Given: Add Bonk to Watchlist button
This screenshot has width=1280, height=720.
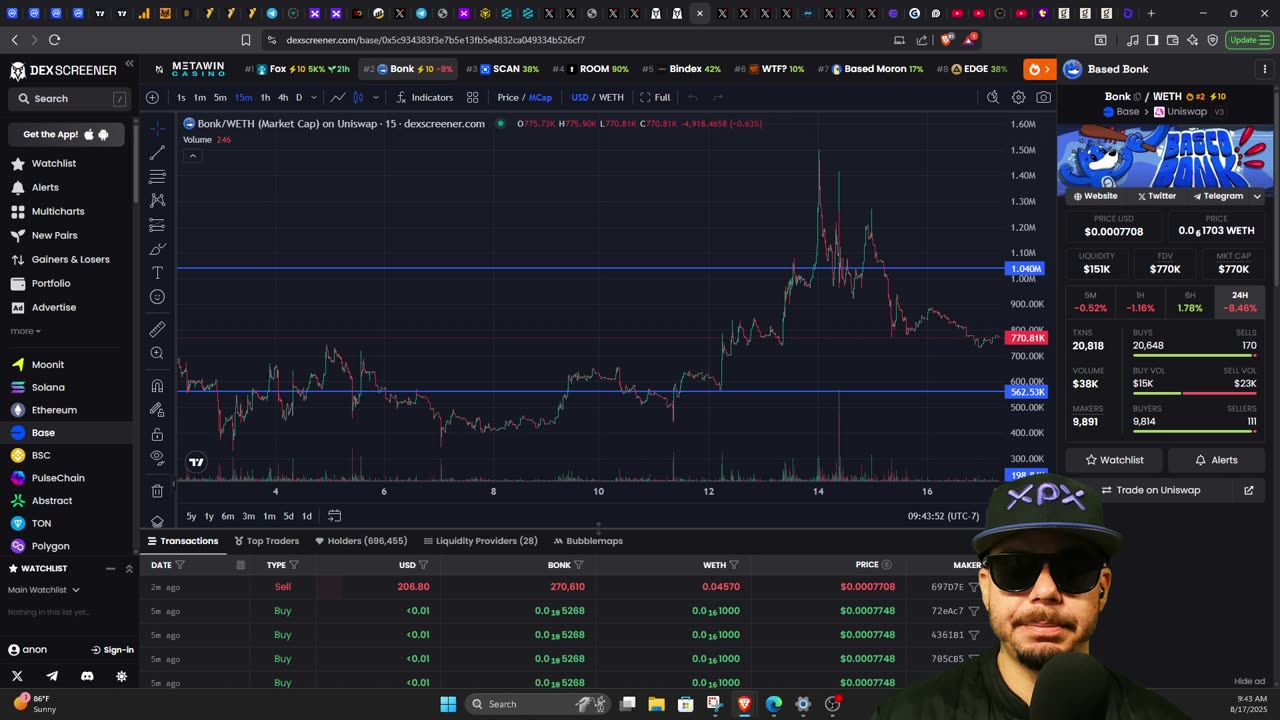Looking at the screenshot, I should (1114, 460).
